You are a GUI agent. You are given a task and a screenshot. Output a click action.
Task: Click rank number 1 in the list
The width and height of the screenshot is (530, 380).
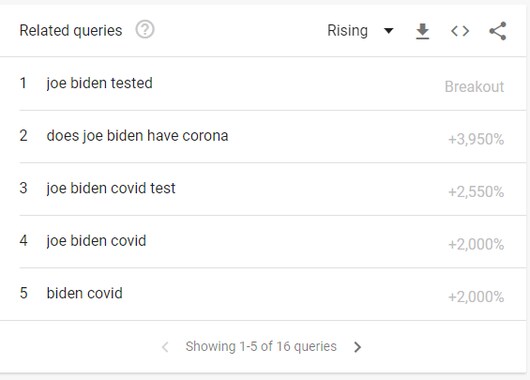click(23, 83)
